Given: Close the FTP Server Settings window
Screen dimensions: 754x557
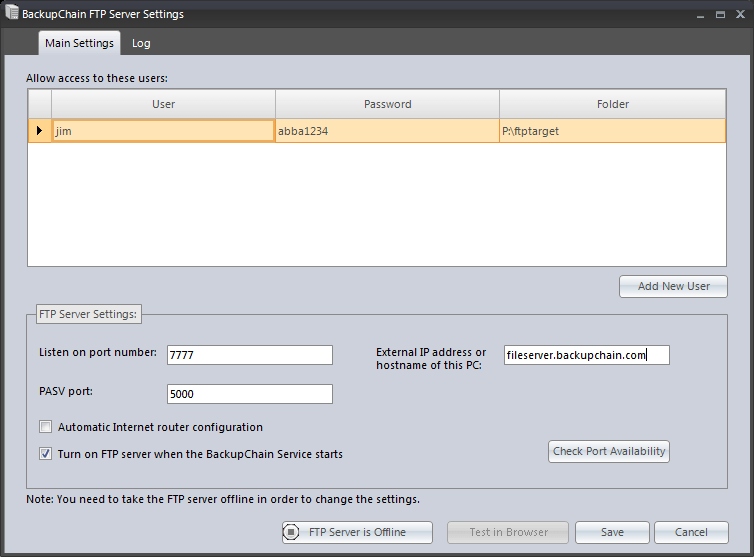Looking at the screenshot, I should coord(741,14).
